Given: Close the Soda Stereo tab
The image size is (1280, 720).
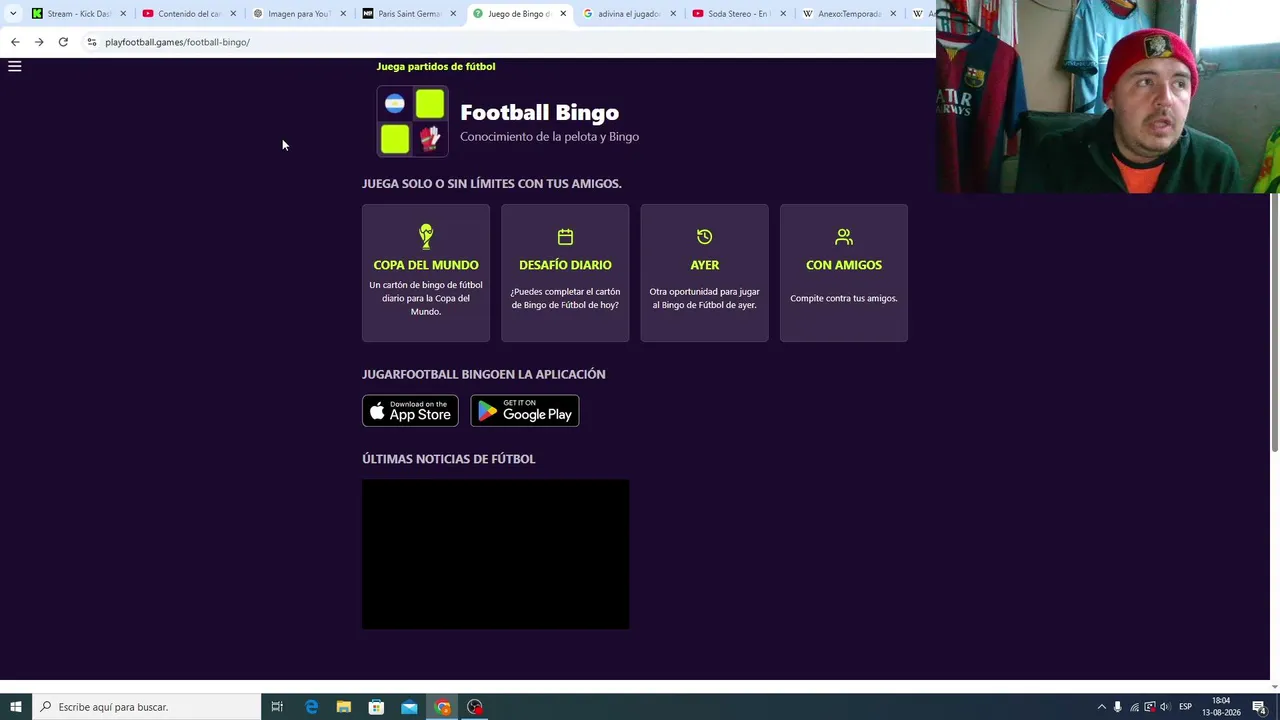Looking at the screenshot, I should (x=783, y=14).
